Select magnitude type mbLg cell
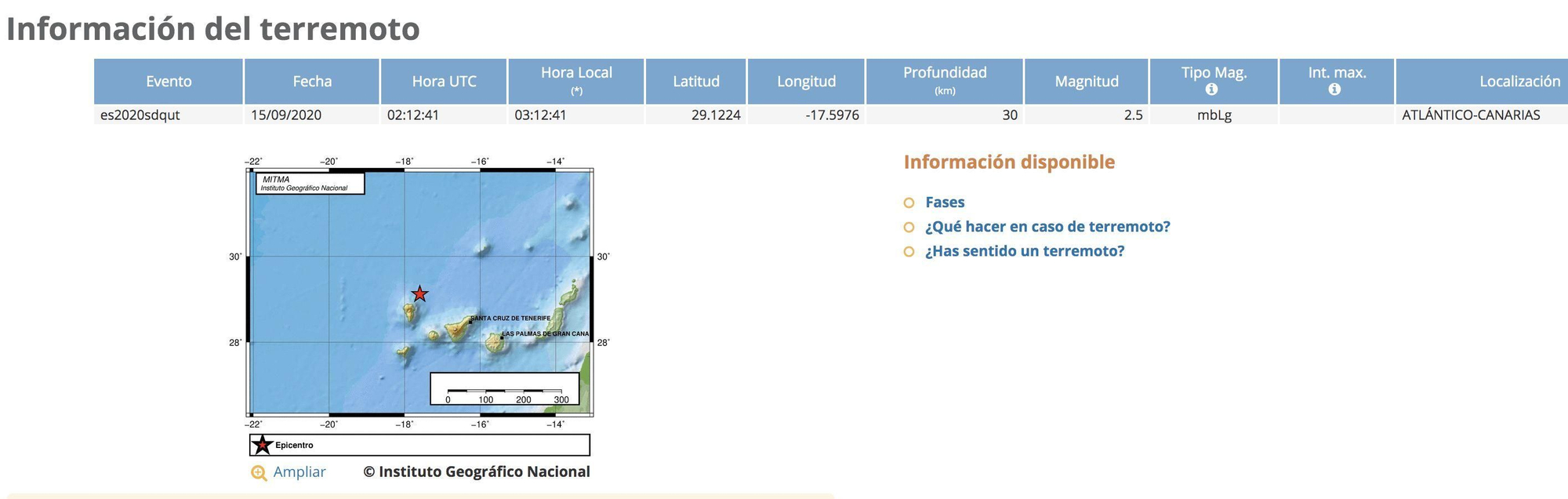The image size is (1568, 499). [1214, 115]
